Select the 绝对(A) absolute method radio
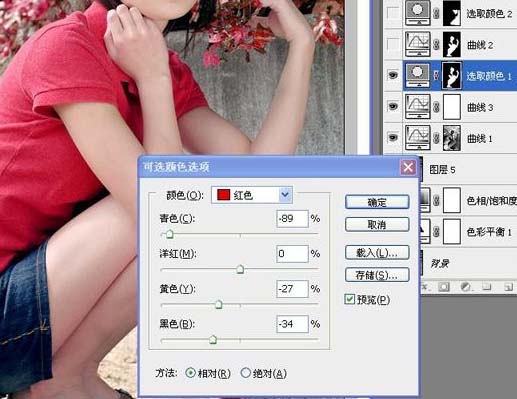 tap(246, 373)
